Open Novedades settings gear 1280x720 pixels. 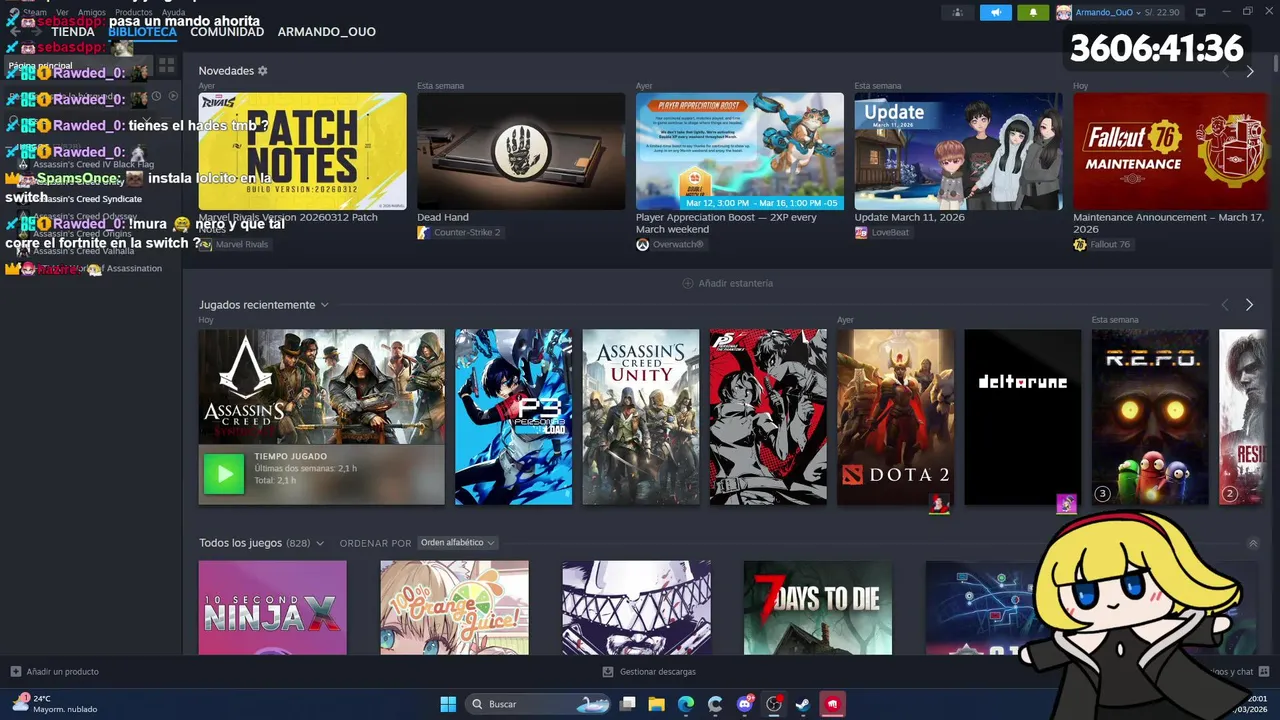[x=263, y=71]
